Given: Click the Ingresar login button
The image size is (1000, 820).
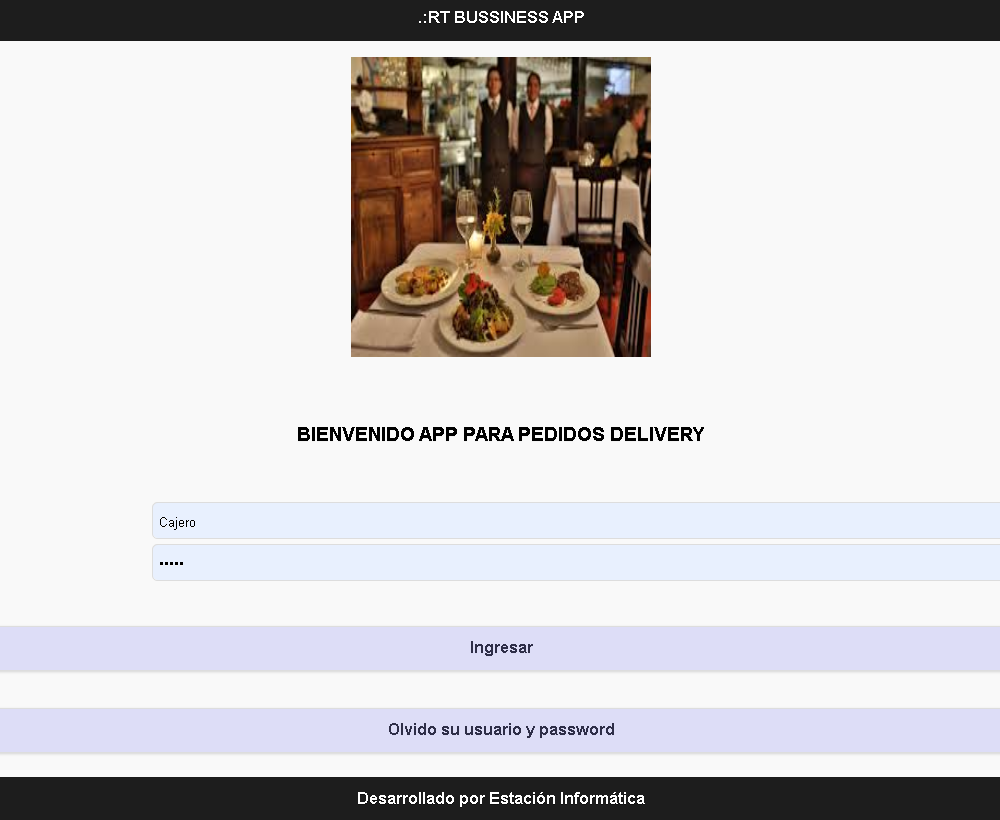Looking at the screenshot, I should pyautogui.click(x=500, y=648).
